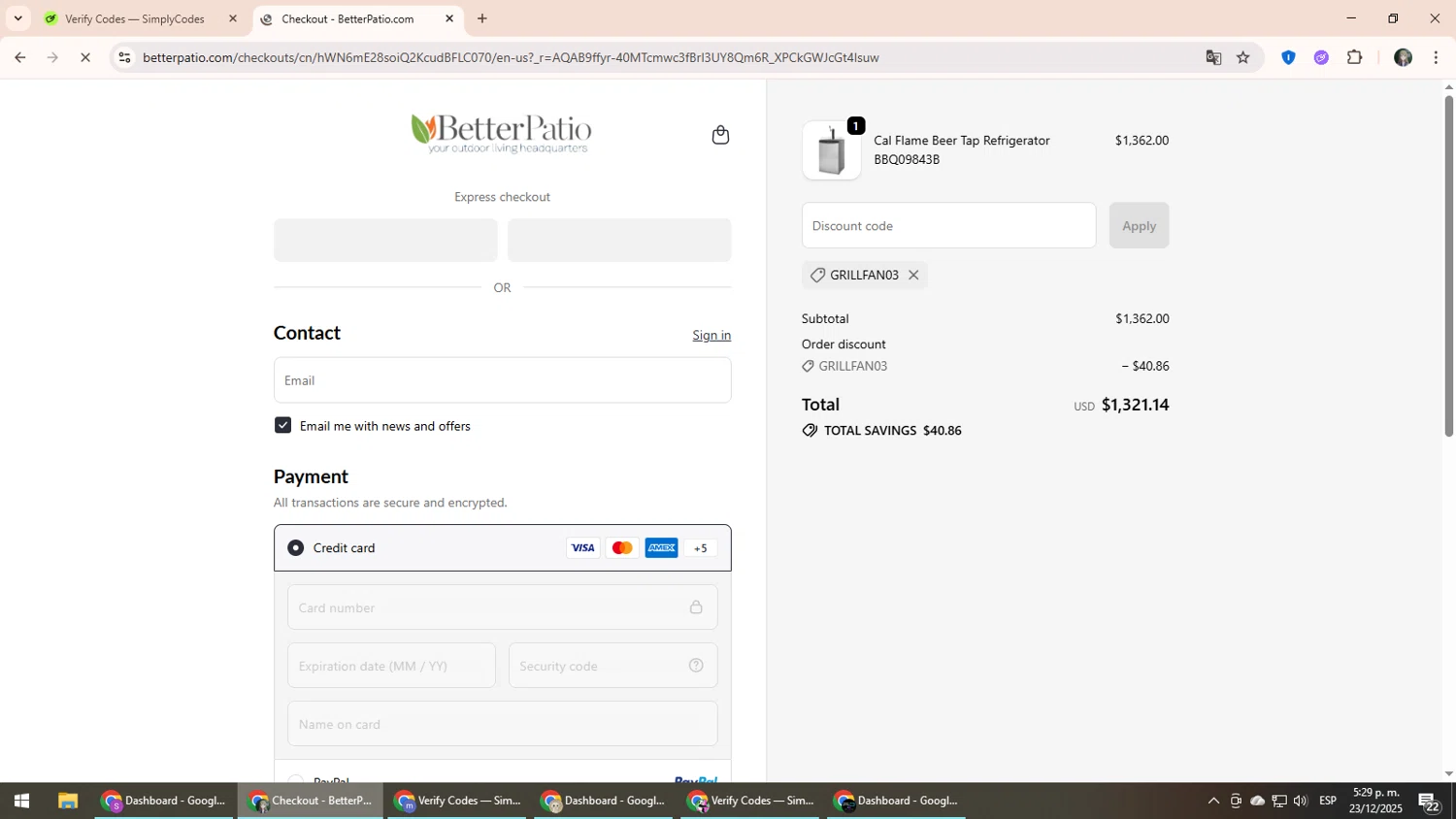Show hidden system tray icons
The width and height of the screenshot is (1456, 819).
point(1213,801)
